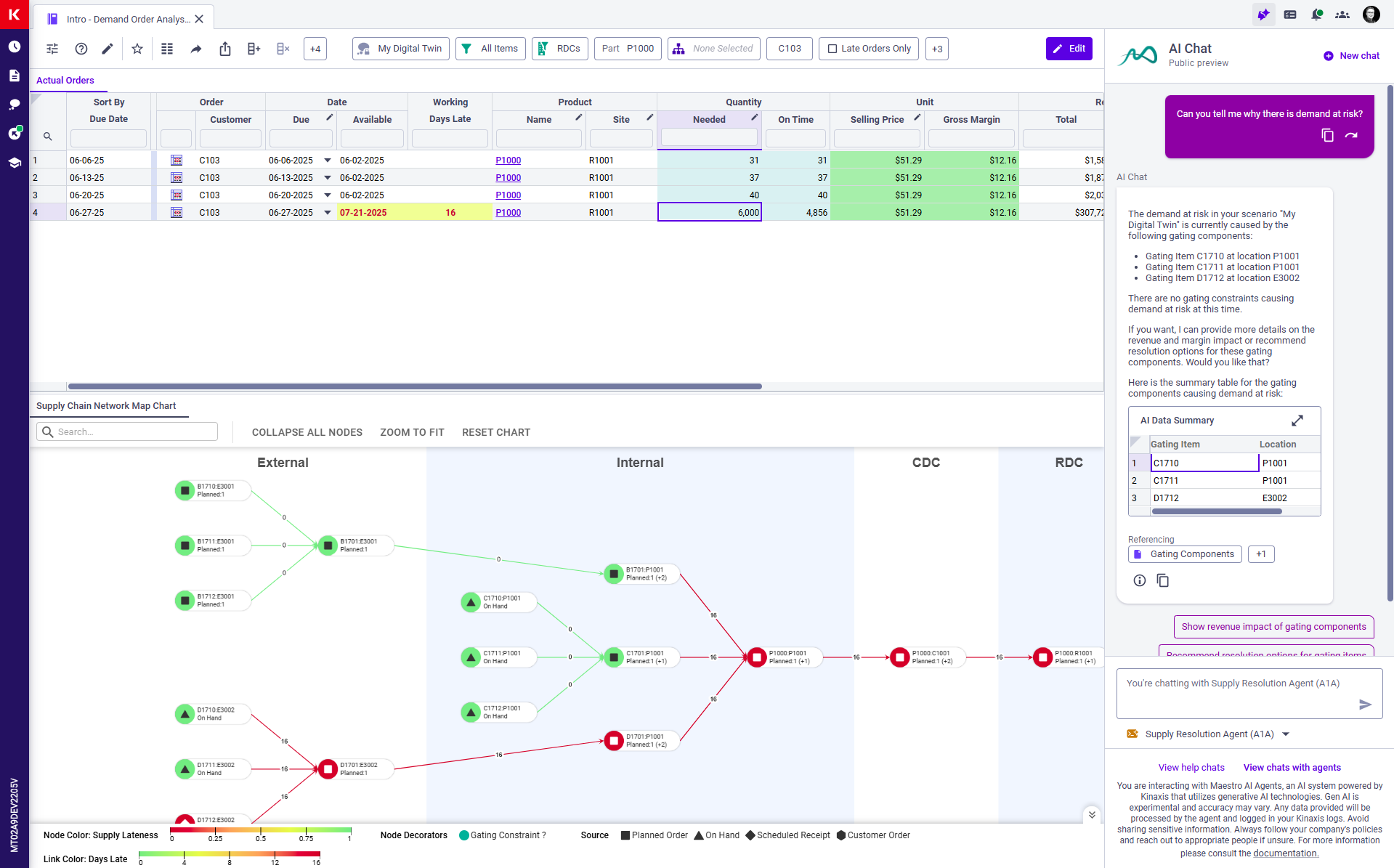The image size is (1394, 868).
Task: Expand the AI Data Summary table
Action: (1297, 421)
